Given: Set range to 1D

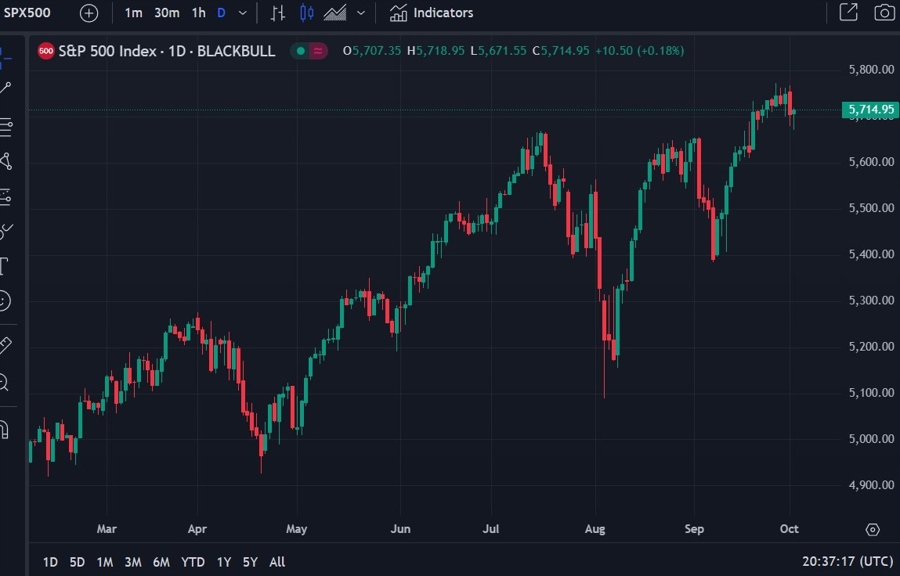Looking at the screenshot, I should click(51, 562).
